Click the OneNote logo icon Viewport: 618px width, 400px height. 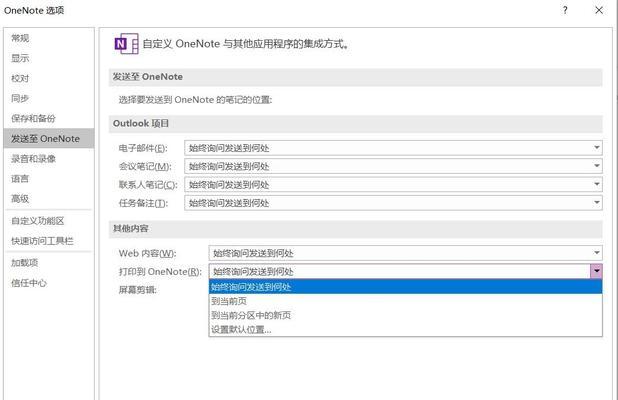(x=126, y=44)
